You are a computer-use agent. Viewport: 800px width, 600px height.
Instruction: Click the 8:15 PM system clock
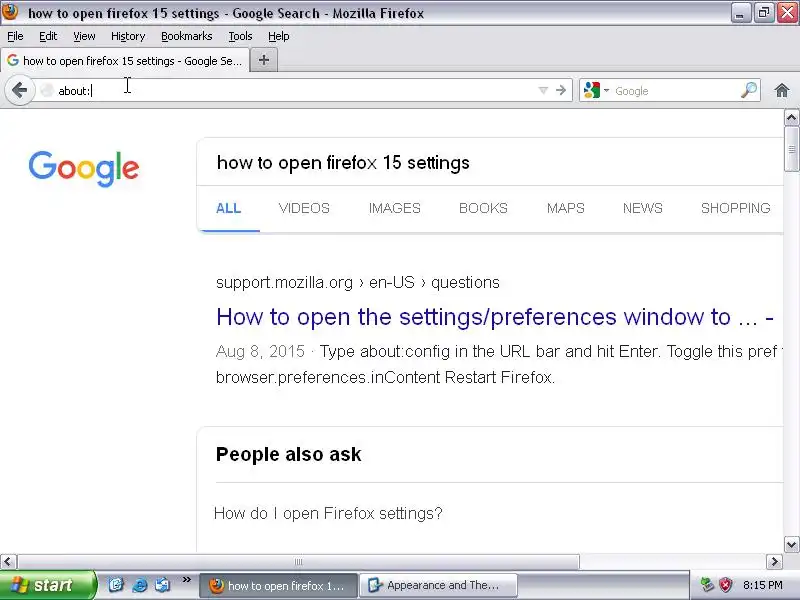(x=763, y=585)
